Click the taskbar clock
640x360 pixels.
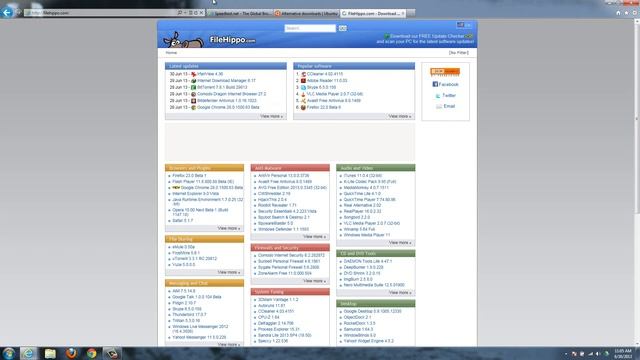[x=623, y=353]
